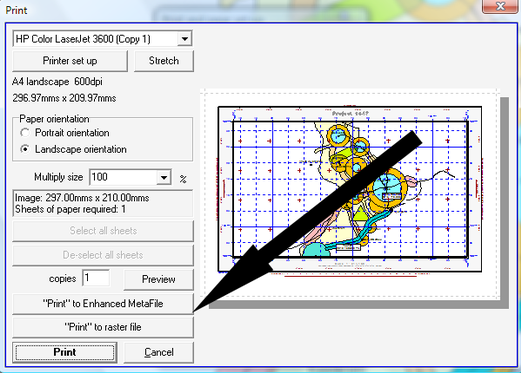Choose "Print" to raster file
Image resolution: width=521 pixels, height=373 pixels.
(x=103, y=327)
